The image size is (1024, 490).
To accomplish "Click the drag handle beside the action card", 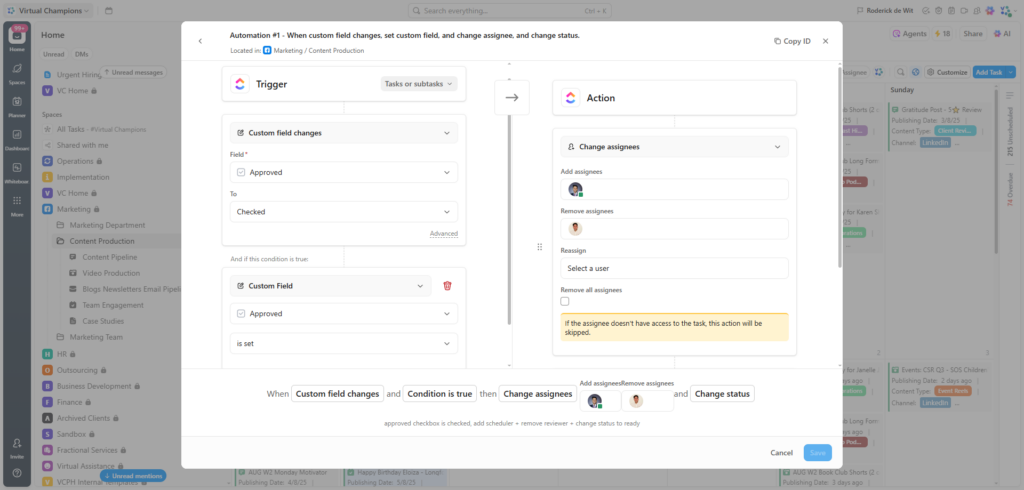I will pos(540,247).
